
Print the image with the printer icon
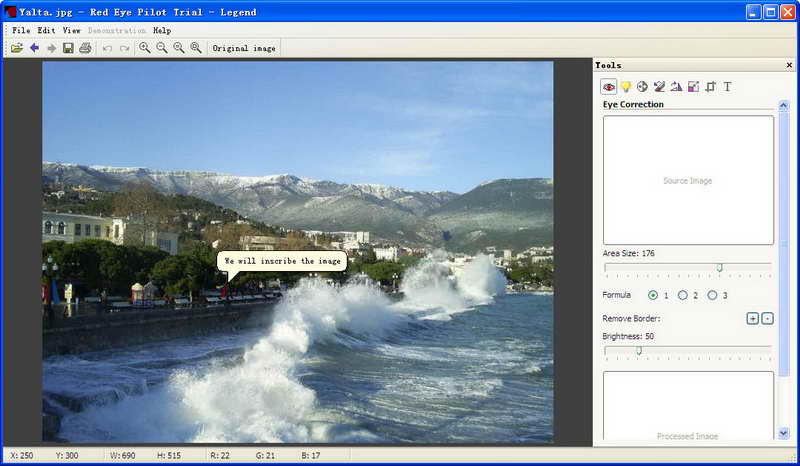pyautogui.click(x=85, y=48)
